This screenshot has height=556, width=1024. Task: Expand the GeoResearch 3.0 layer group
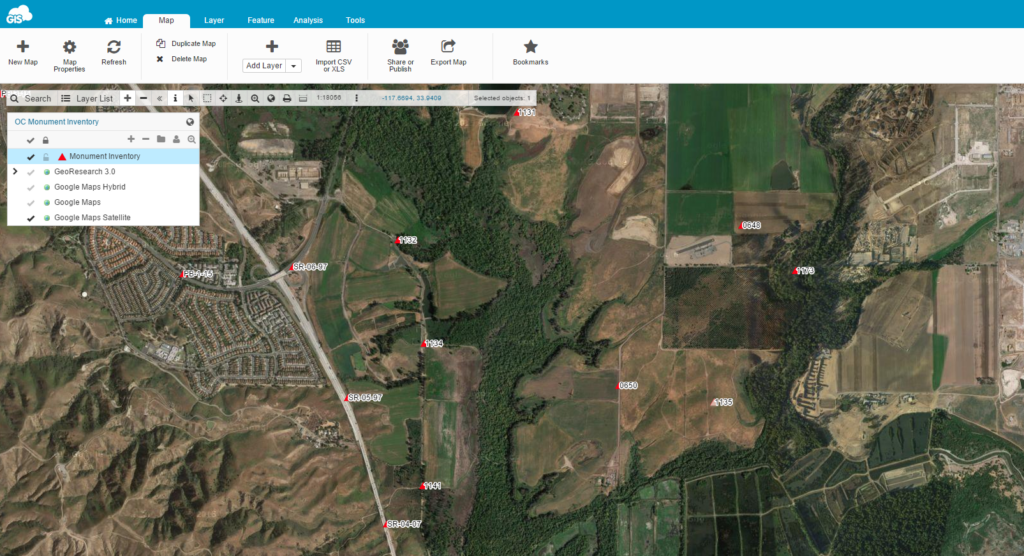[x=15, y=172]
